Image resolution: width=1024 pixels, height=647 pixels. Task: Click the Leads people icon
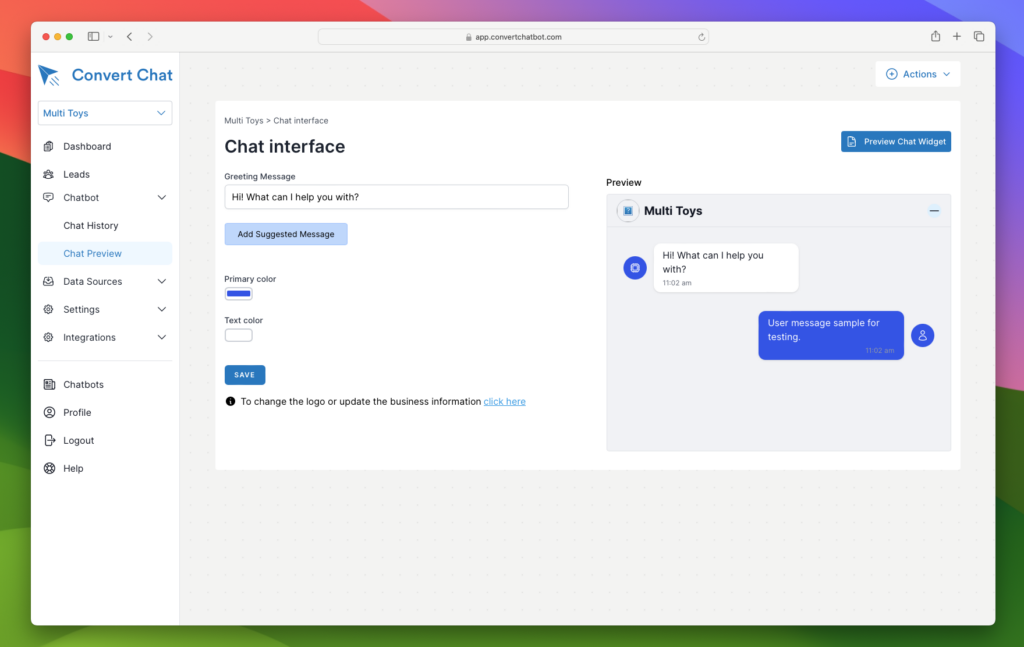coord(48,174)
